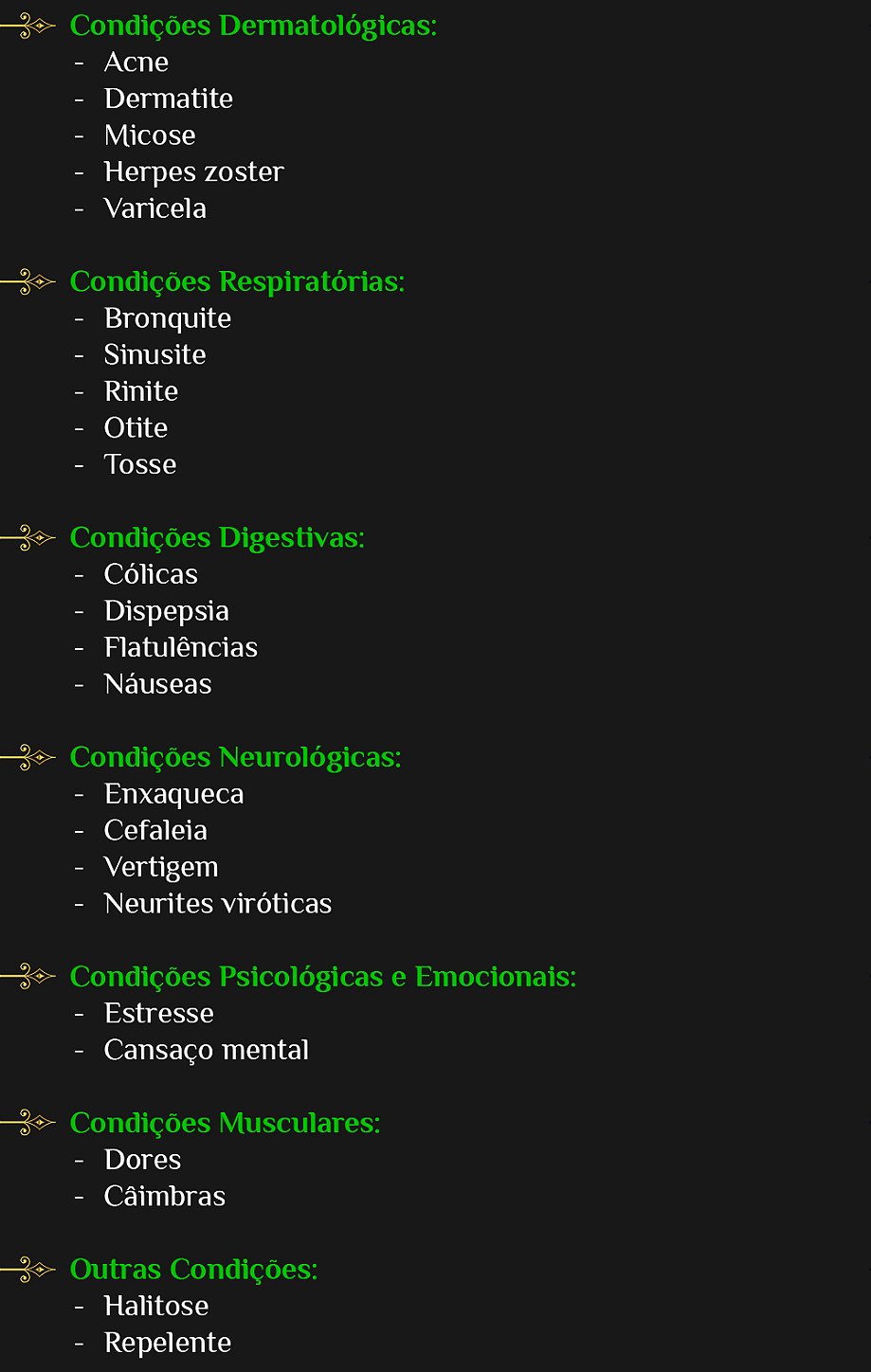Select the Condições Dermatológicas heading
Image resolution: width=871 pixels, height=1372 pixels.
pos(253,27)
